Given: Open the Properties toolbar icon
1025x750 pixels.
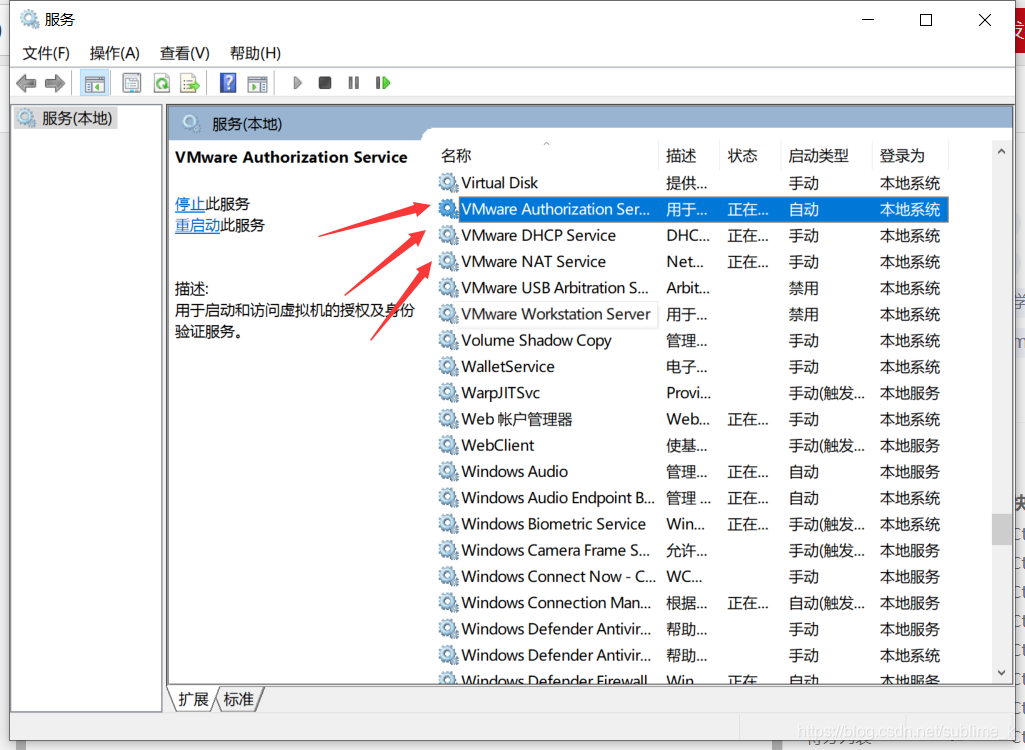Looking at the screenshot, I should point(131,83).
